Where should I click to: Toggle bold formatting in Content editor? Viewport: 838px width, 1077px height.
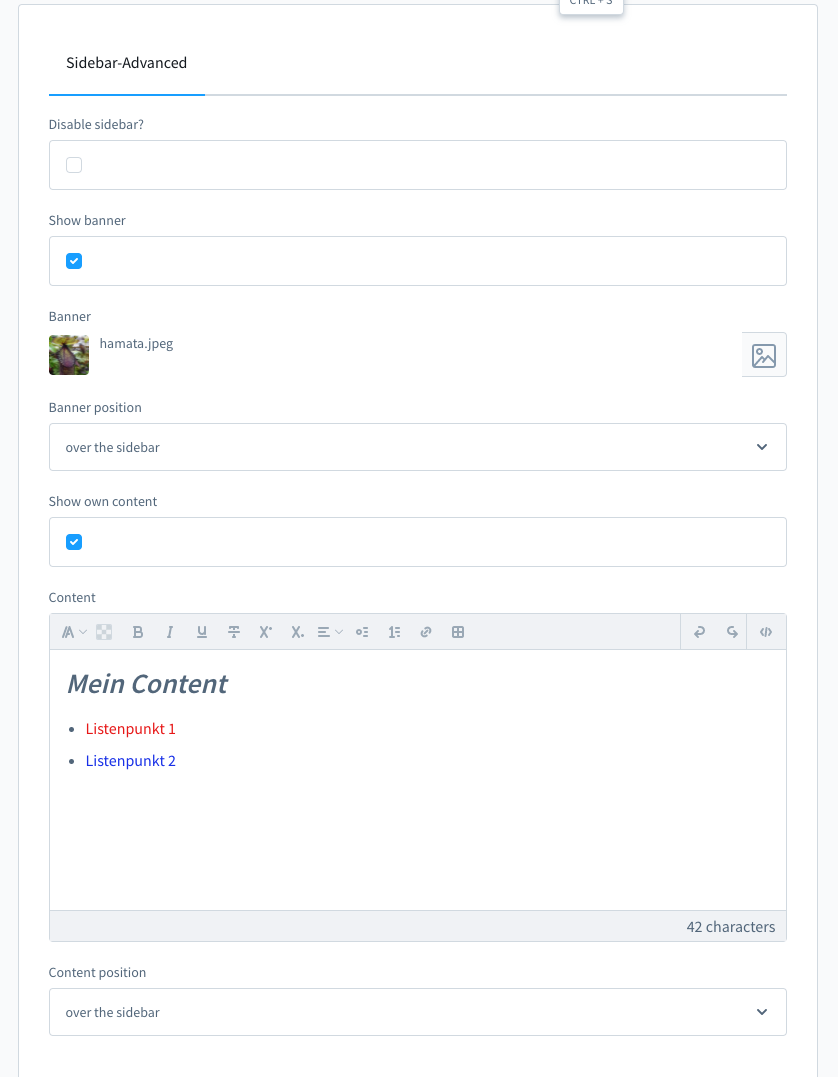pyautogui.click(x=138, y=632)
